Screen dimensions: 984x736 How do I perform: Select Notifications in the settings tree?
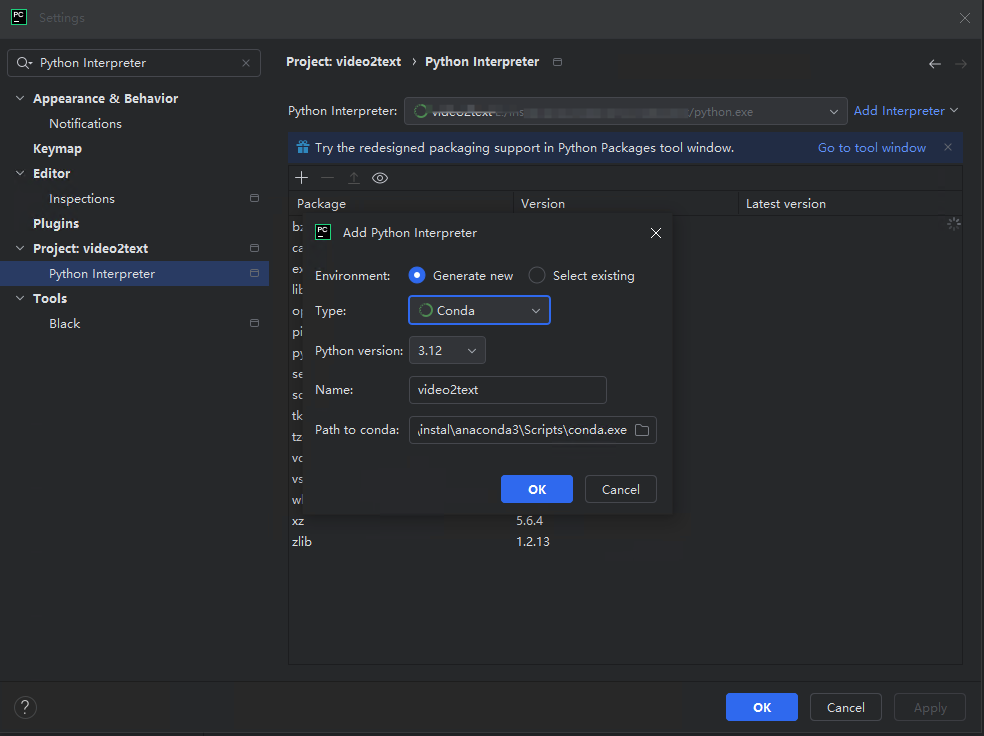coord(85,124)
